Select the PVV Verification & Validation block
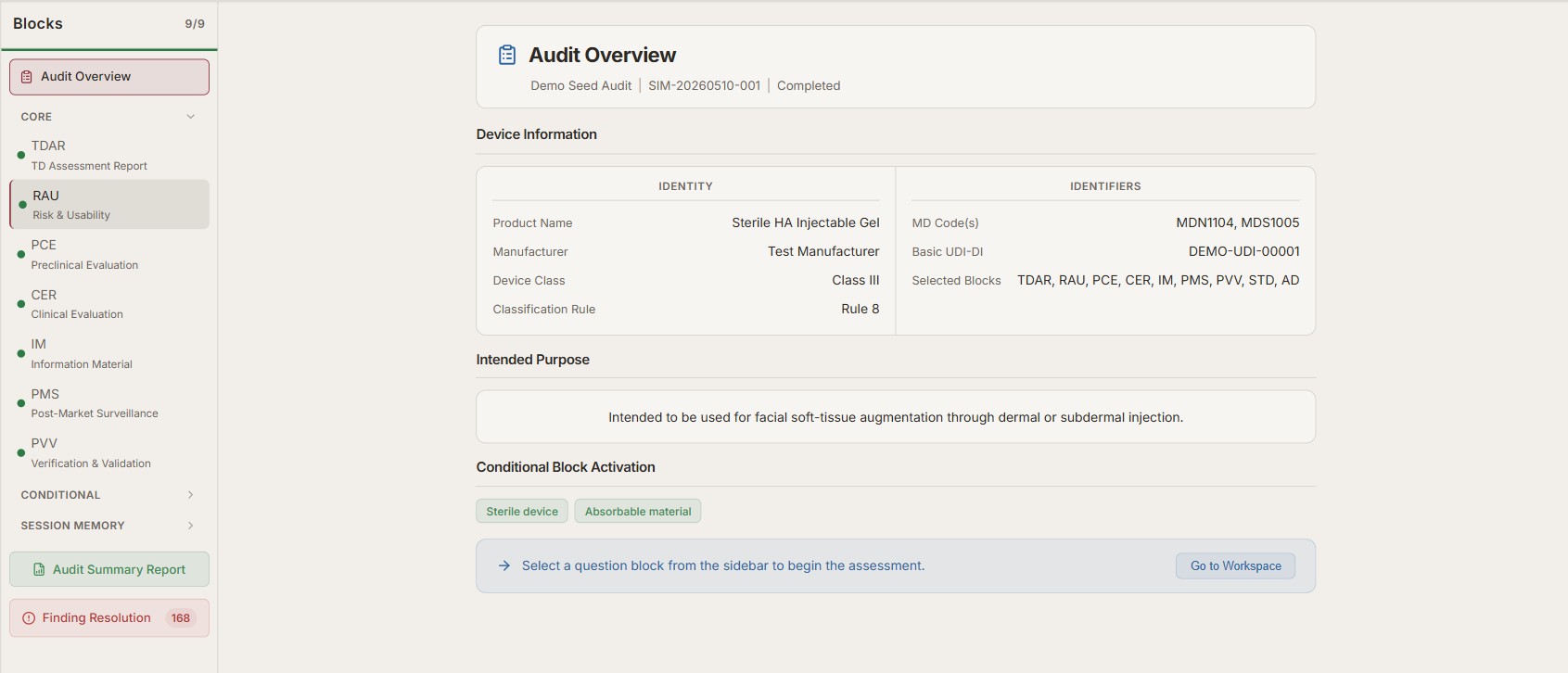Screen dimensions: 1568x673 point(109,452)
